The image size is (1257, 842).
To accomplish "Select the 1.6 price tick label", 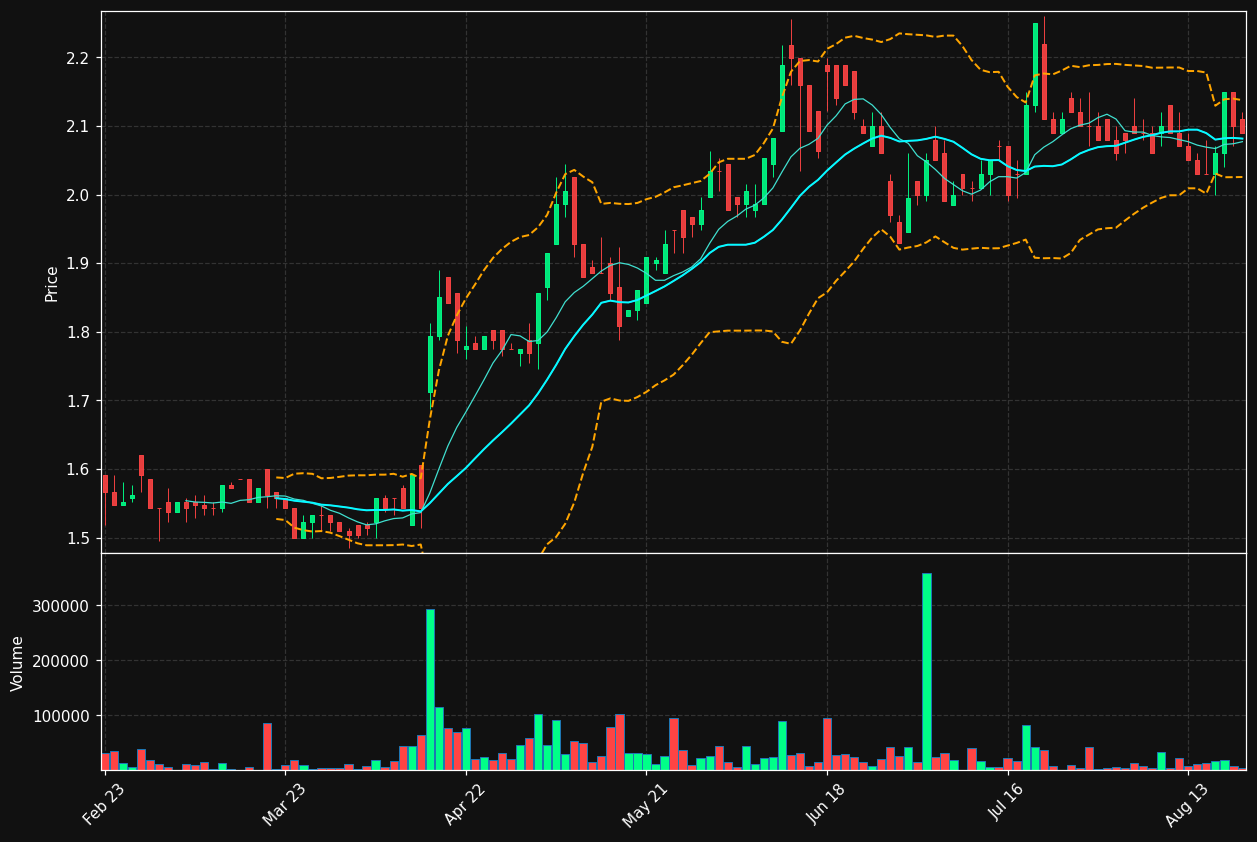I will 79,470.
